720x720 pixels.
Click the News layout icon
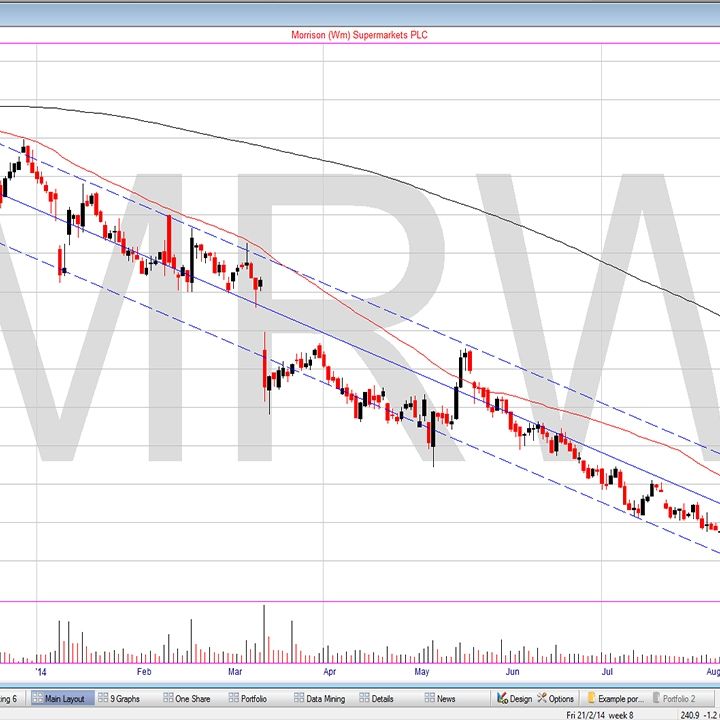pyautogui.click(x=430, y=698)
